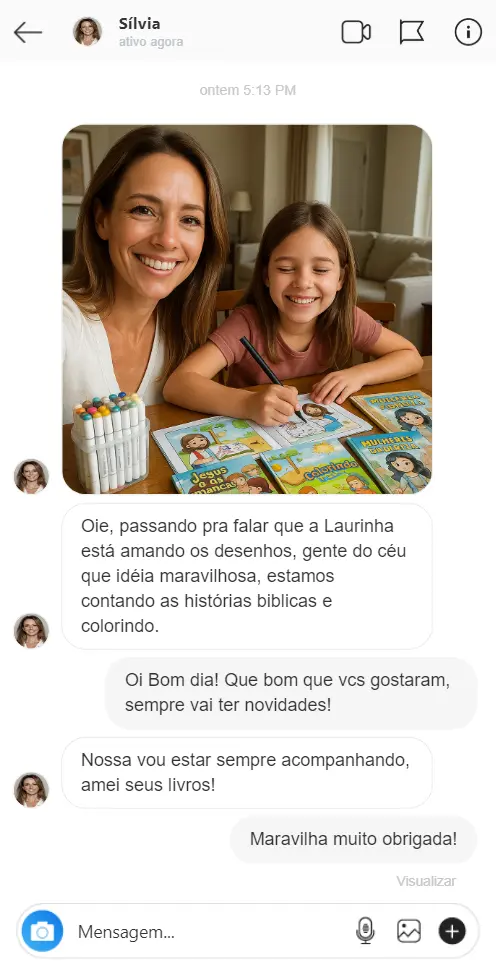Select the 'Oi Bom dia!' reply bubble
496x975 pixels.
(x=291, y=693)
